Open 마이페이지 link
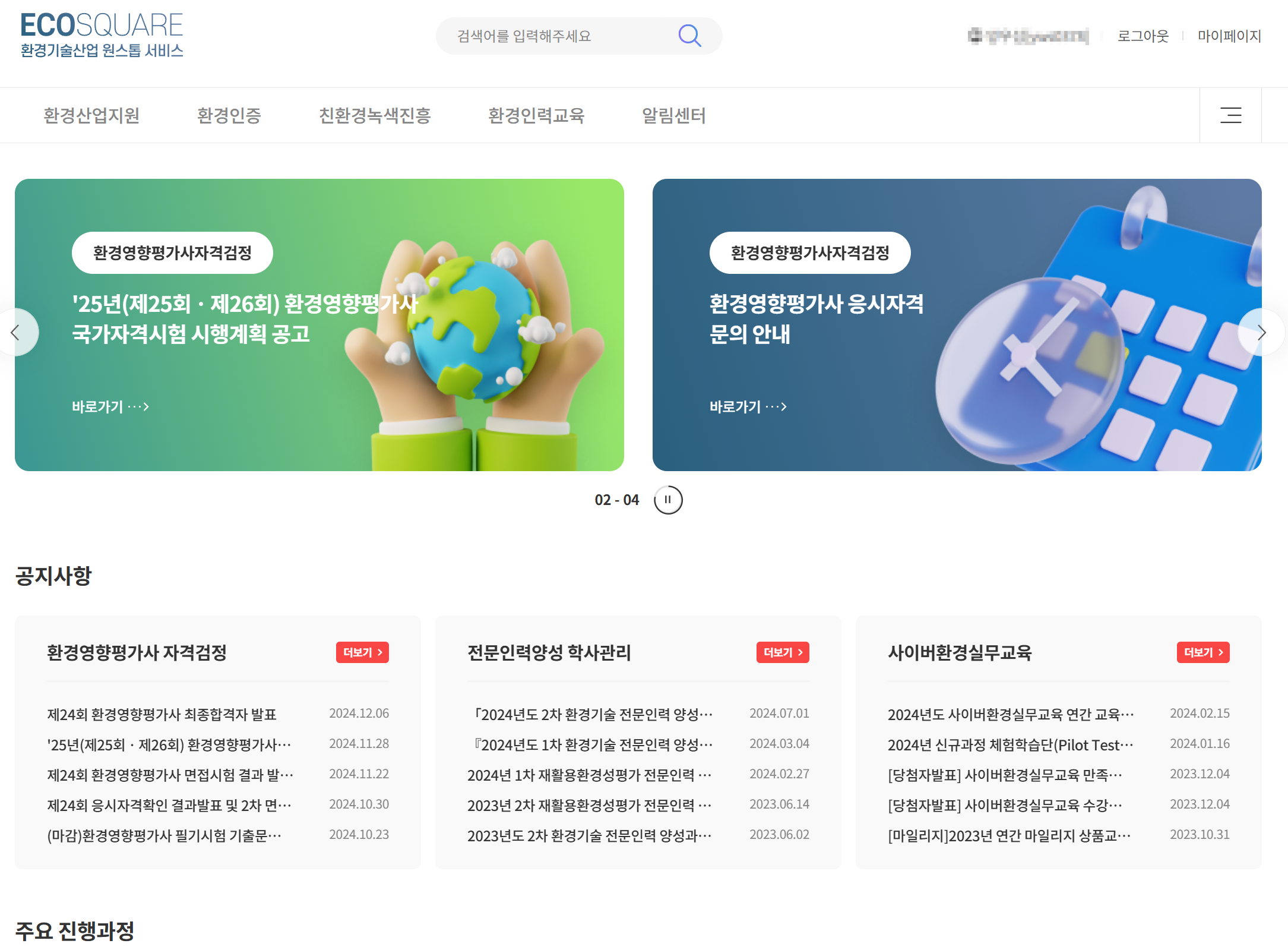This screenshot has width=1288, height=950. tap(1229, 36)
